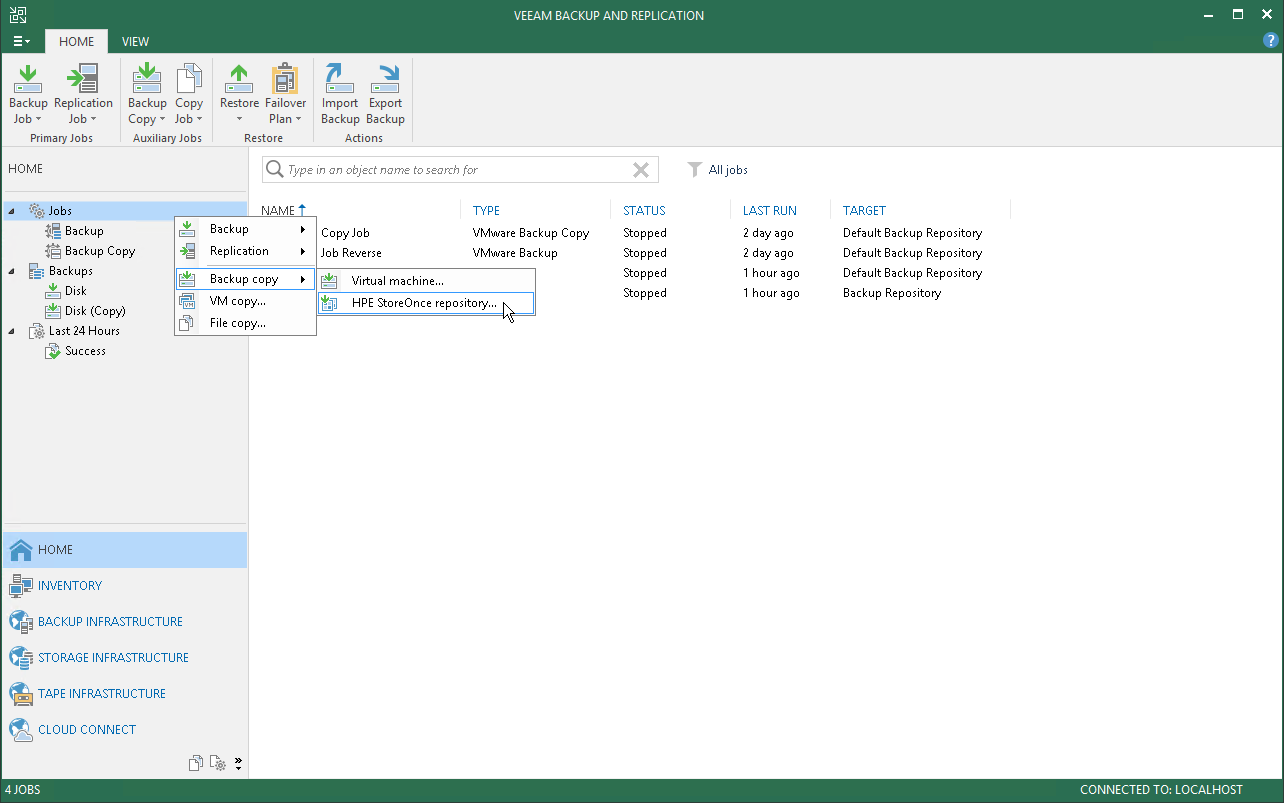The image size is (1284, 803).
Task: Open the Tape Infrastructure view
Action: point(101,694)
